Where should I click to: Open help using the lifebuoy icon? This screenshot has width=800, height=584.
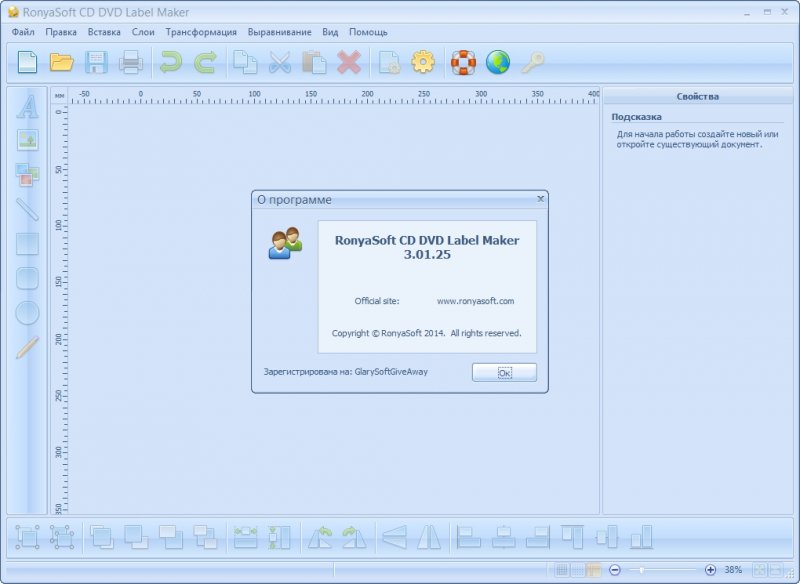pyautogui.click(x=463, y=63)
